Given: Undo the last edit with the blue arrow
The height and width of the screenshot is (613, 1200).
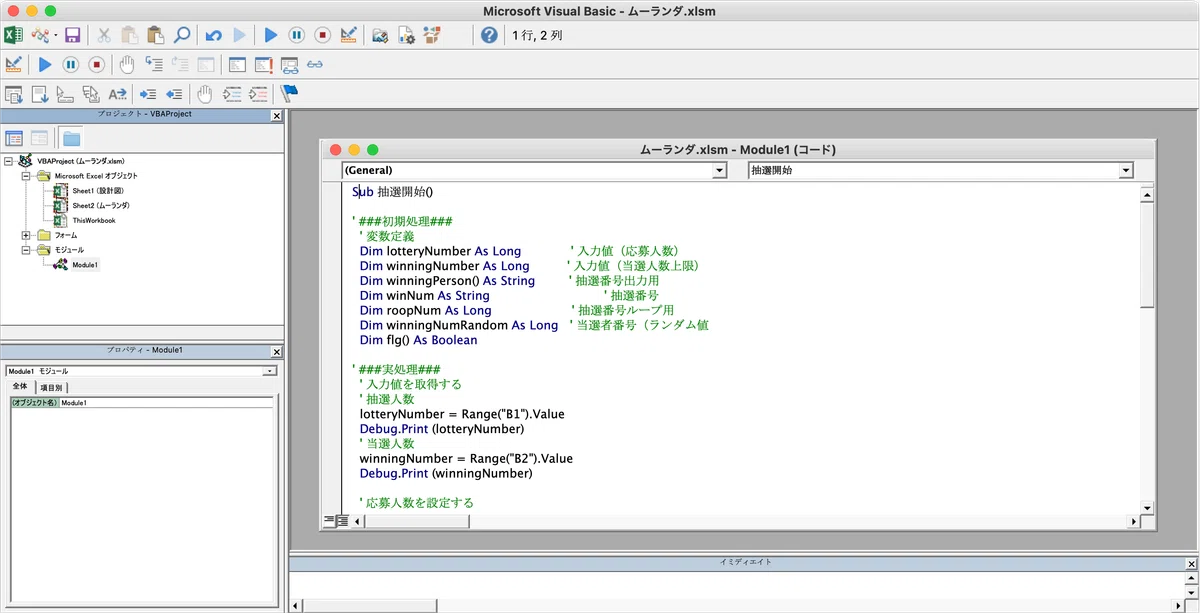Looking at the screenshot, I should 213,35.
